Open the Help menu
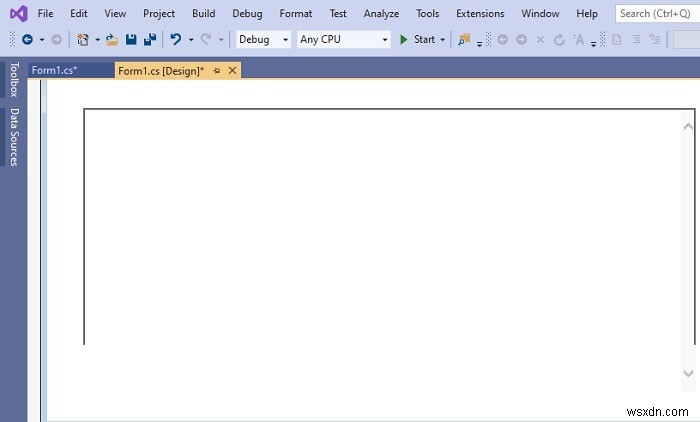Screen dimensions: 700x422 pos(587,14)
